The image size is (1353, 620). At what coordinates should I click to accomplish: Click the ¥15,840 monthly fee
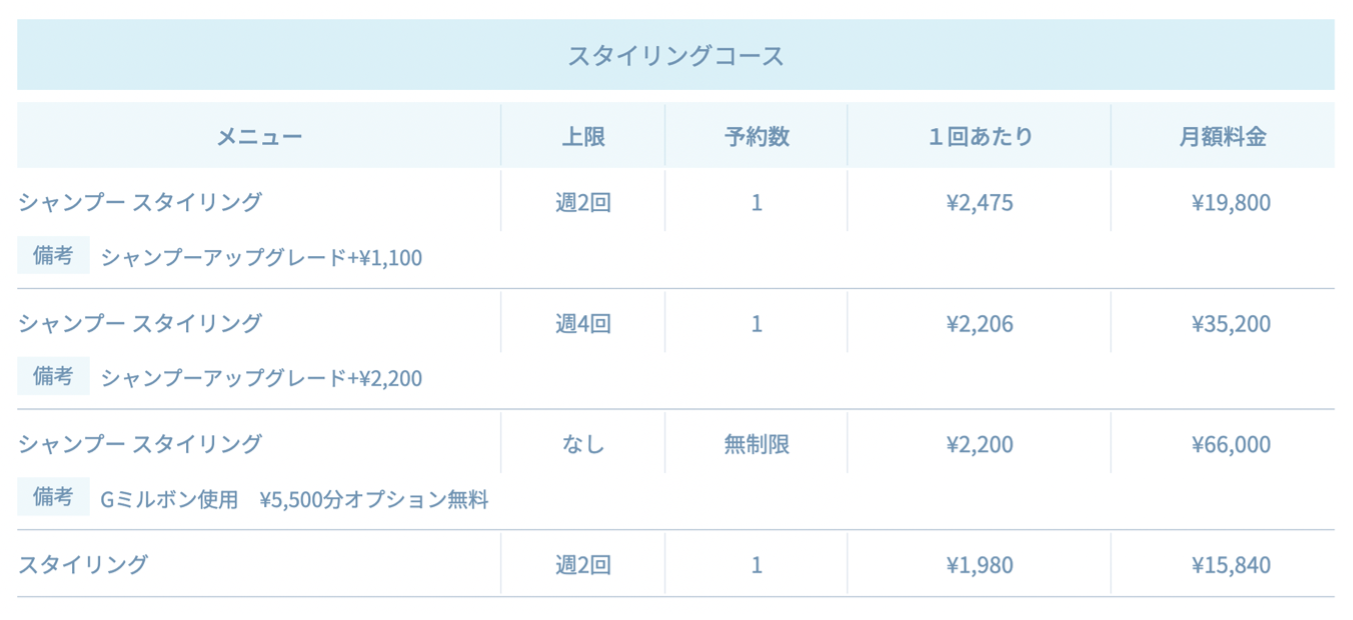click(x=1230, y=565)
